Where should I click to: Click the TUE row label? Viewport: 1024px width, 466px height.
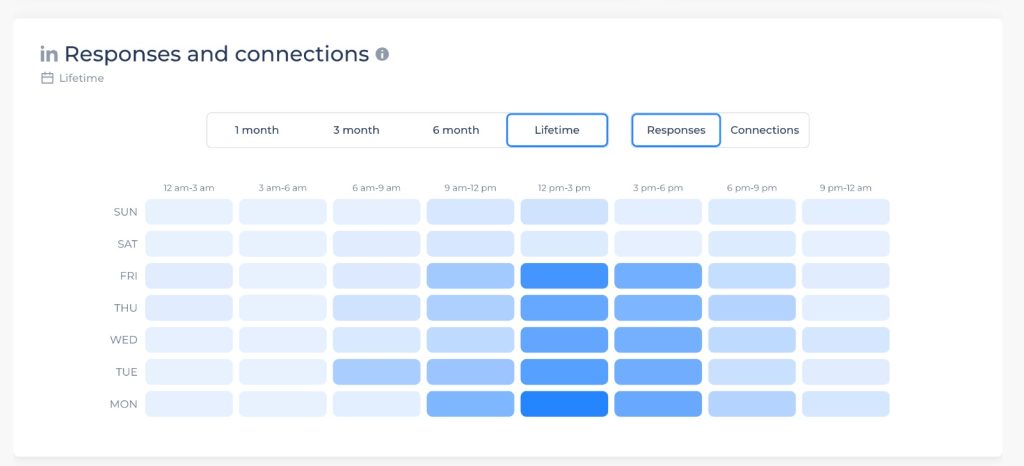coord(126,372)
